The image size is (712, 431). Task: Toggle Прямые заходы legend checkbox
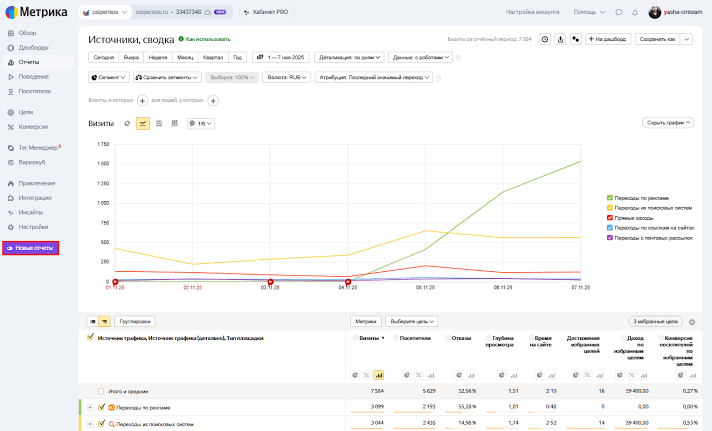pos(610,218)
